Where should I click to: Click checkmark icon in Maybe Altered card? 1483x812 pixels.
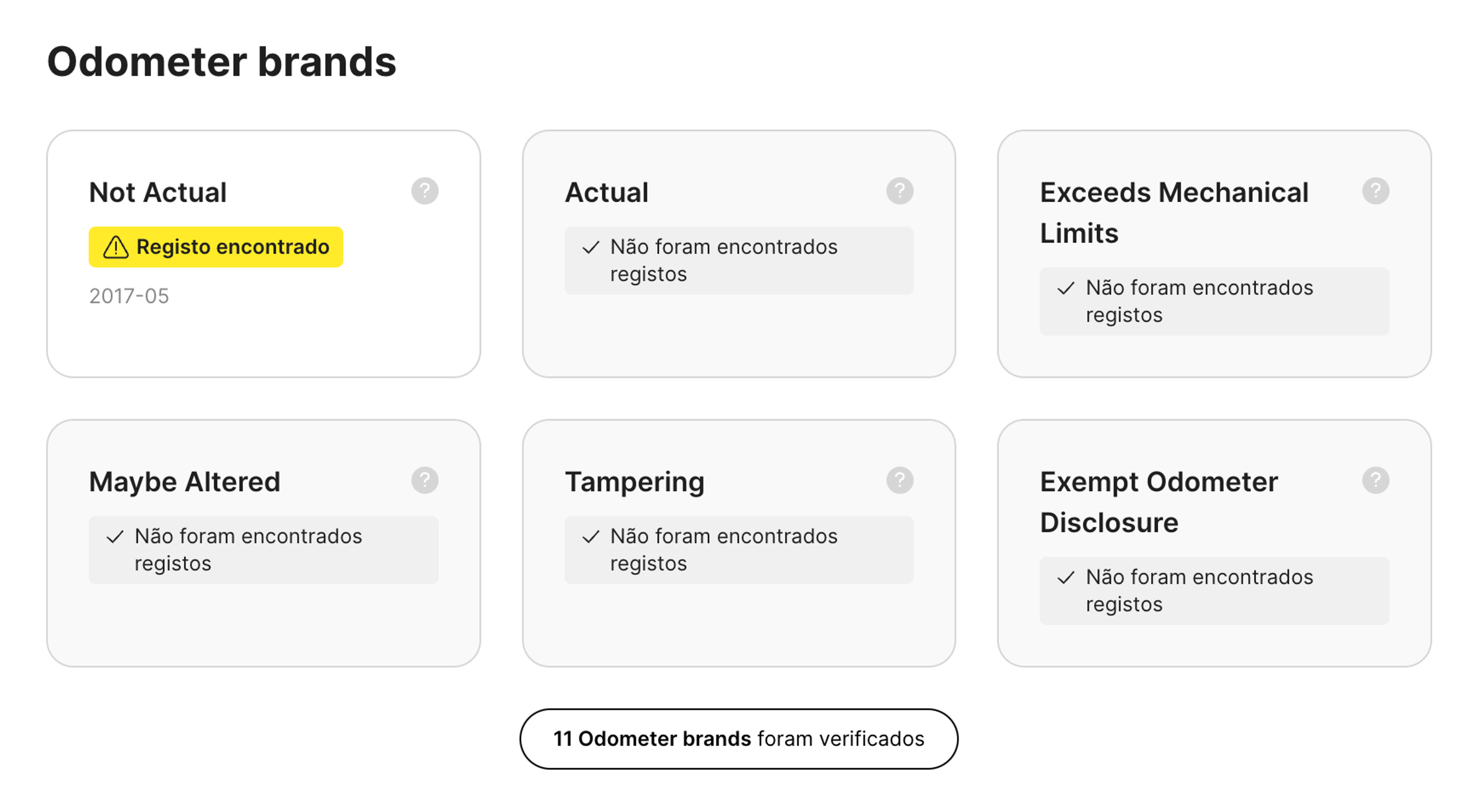point(115,537)
